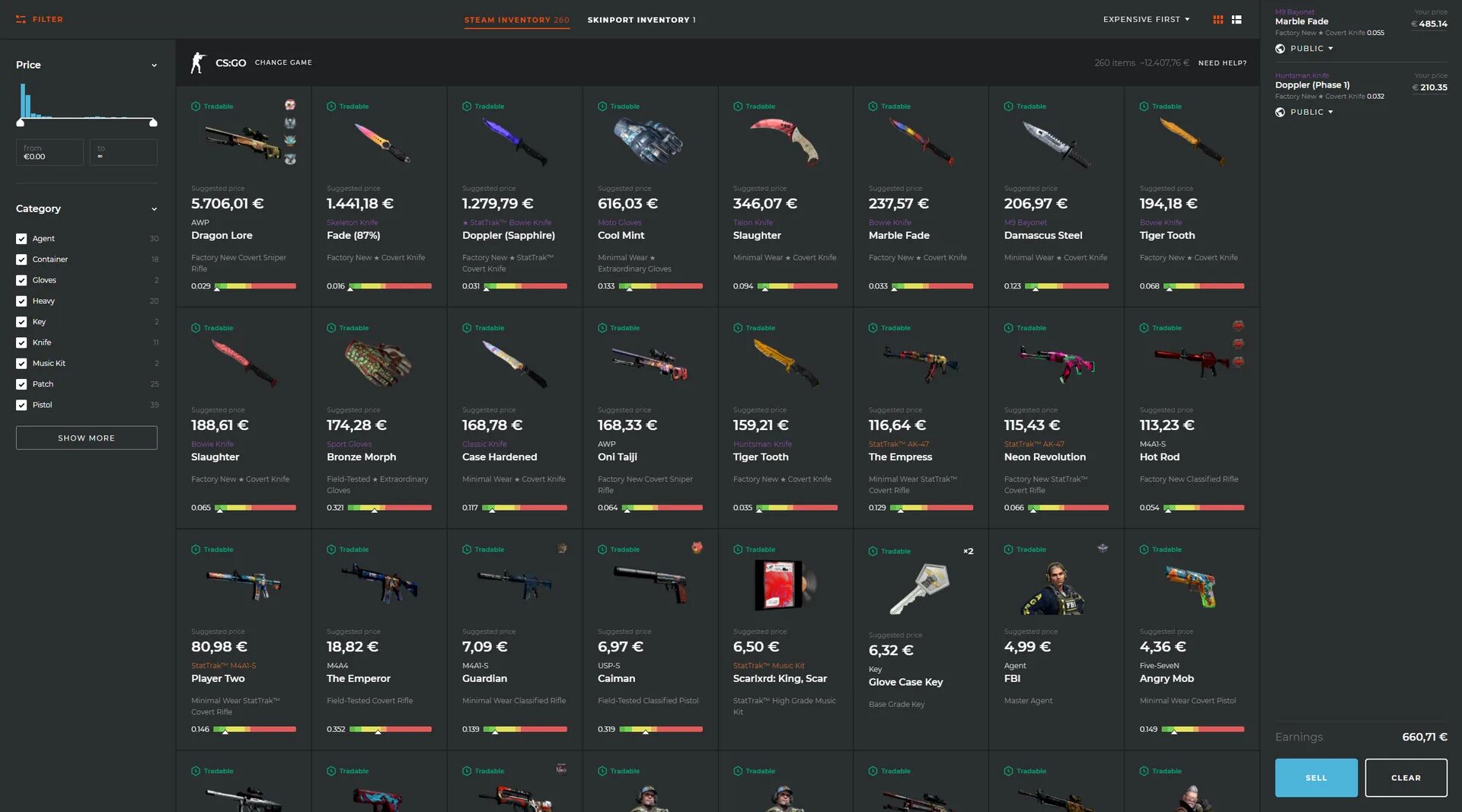Uncheck the Container category checkbox

[21, 260]
